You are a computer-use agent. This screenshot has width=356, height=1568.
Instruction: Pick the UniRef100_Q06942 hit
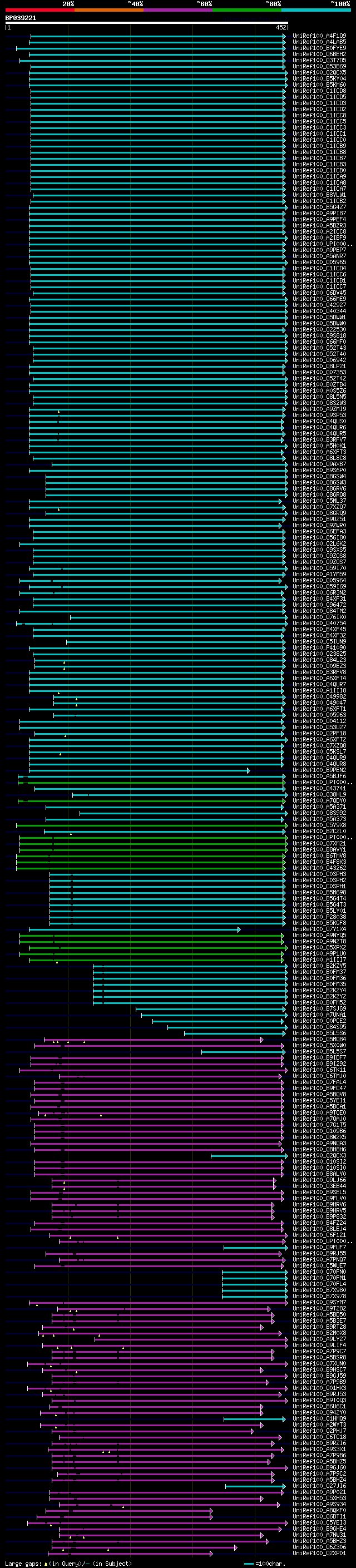319,360
